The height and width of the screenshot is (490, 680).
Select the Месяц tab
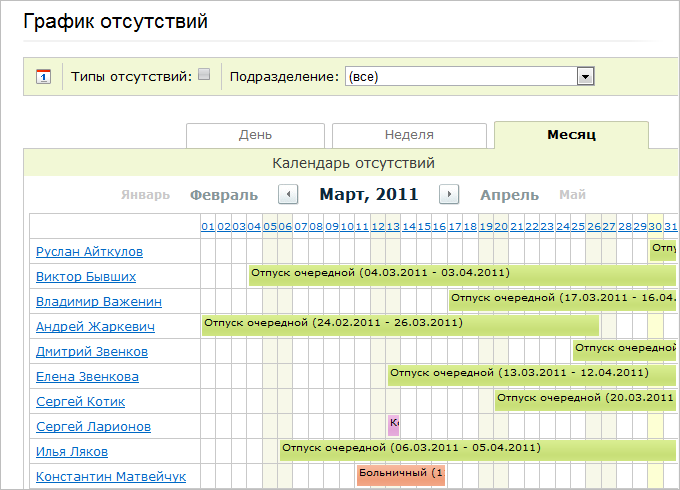point(571,135)
